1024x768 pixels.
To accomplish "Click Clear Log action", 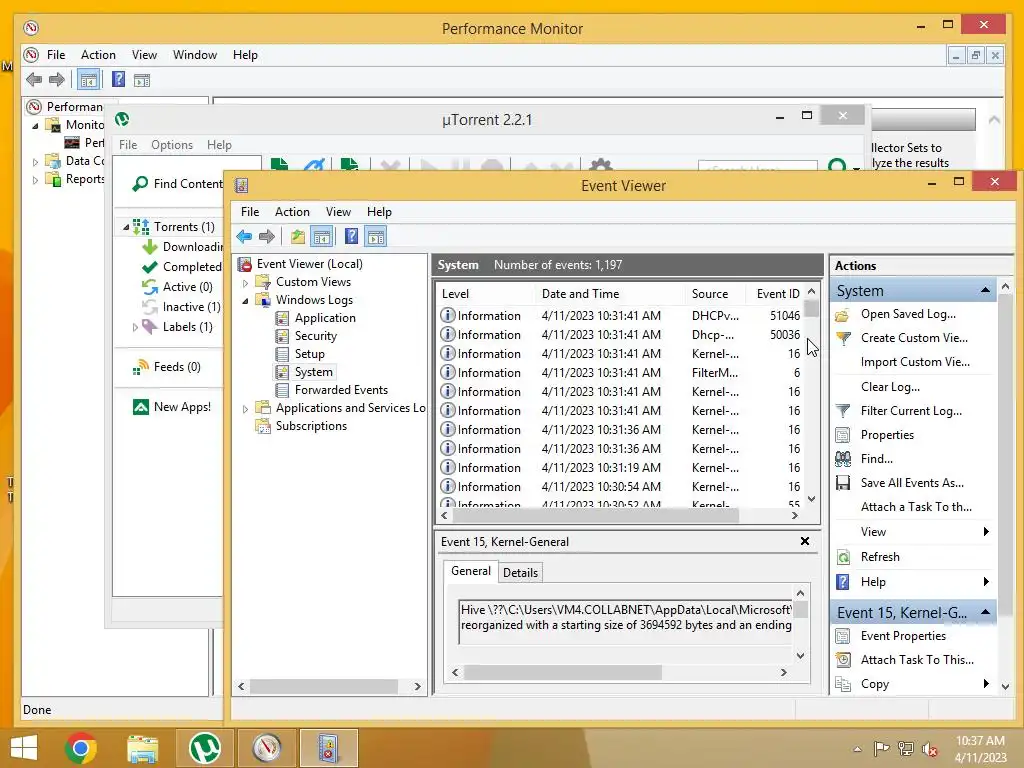I will pos(890,387).
